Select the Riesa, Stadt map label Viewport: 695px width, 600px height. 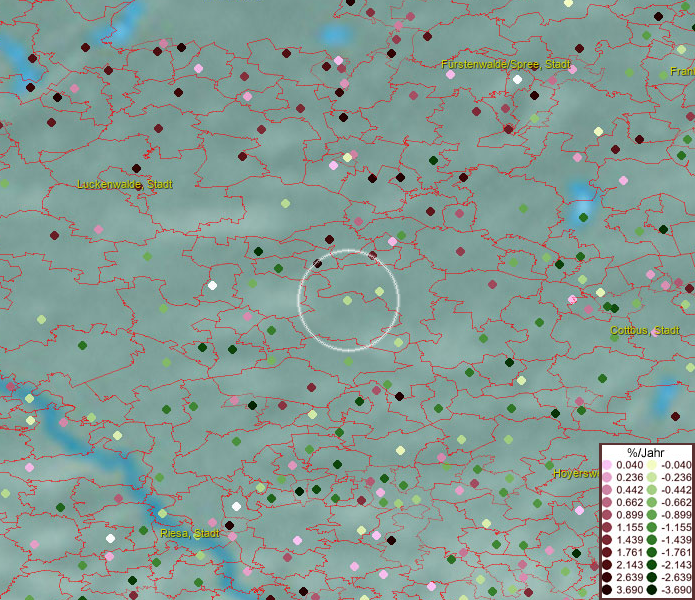[189, 533]
